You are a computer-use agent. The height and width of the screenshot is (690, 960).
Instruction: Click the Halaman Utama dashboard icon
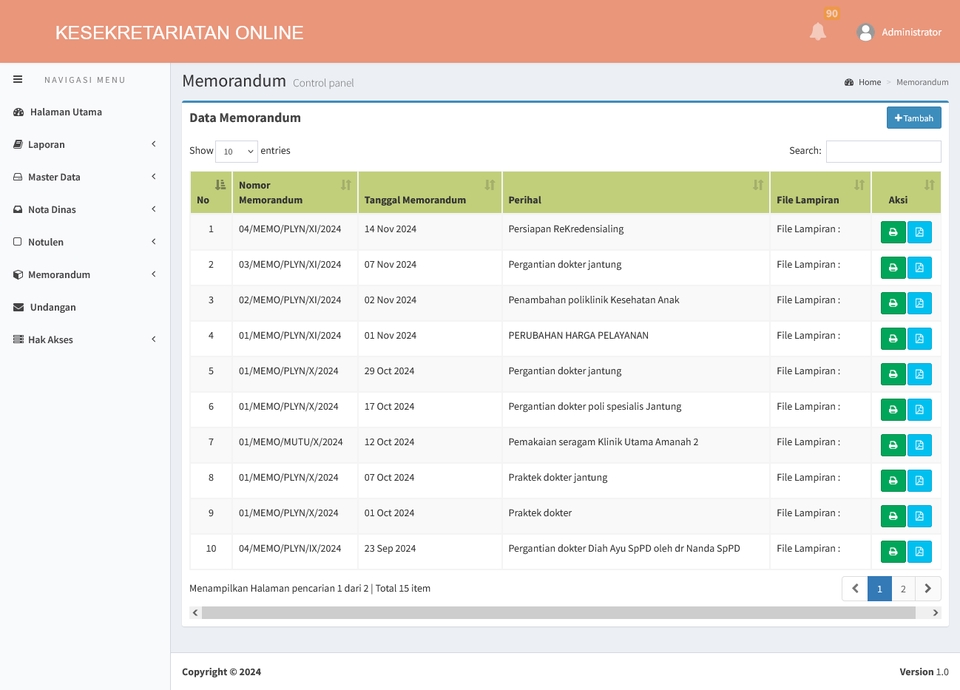tap(18, 112)
